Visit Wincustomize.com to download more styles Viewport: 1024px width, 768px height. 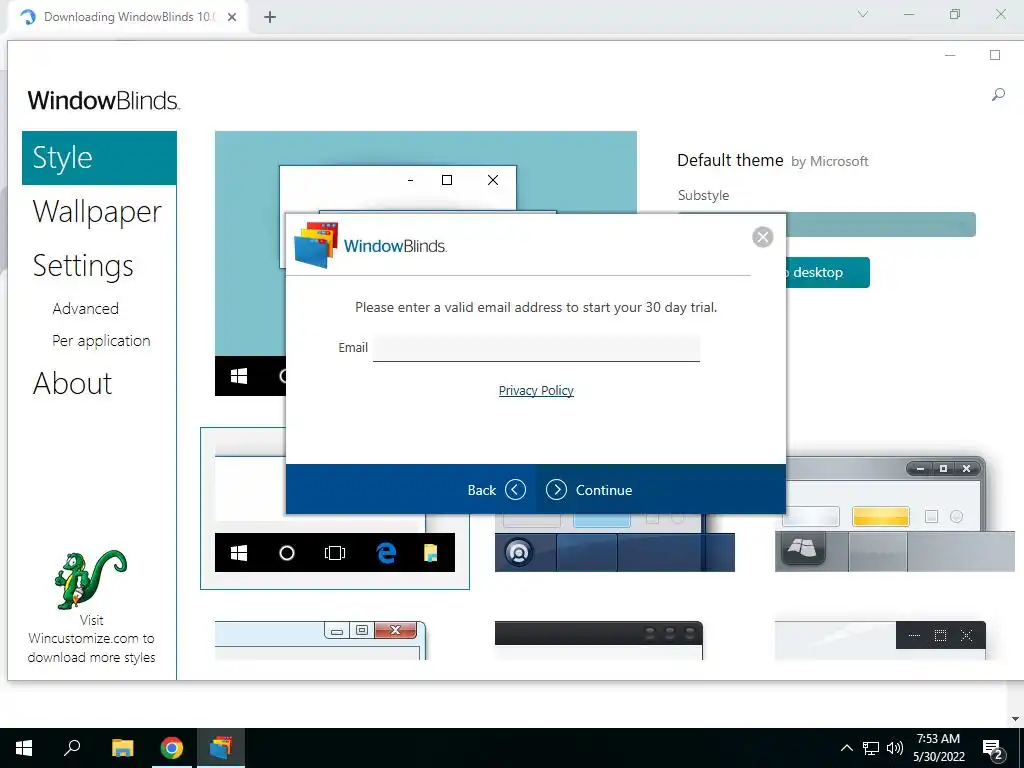click(x=91, y=639)
